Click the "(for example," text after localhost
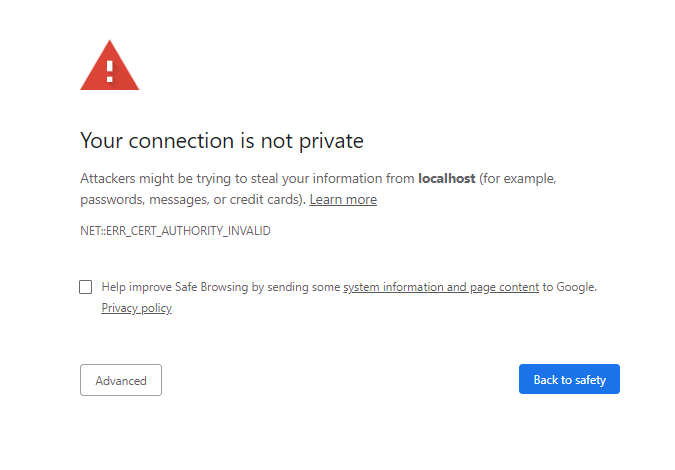The height and width of the screenshot is (470, 675). click(517, 179)
